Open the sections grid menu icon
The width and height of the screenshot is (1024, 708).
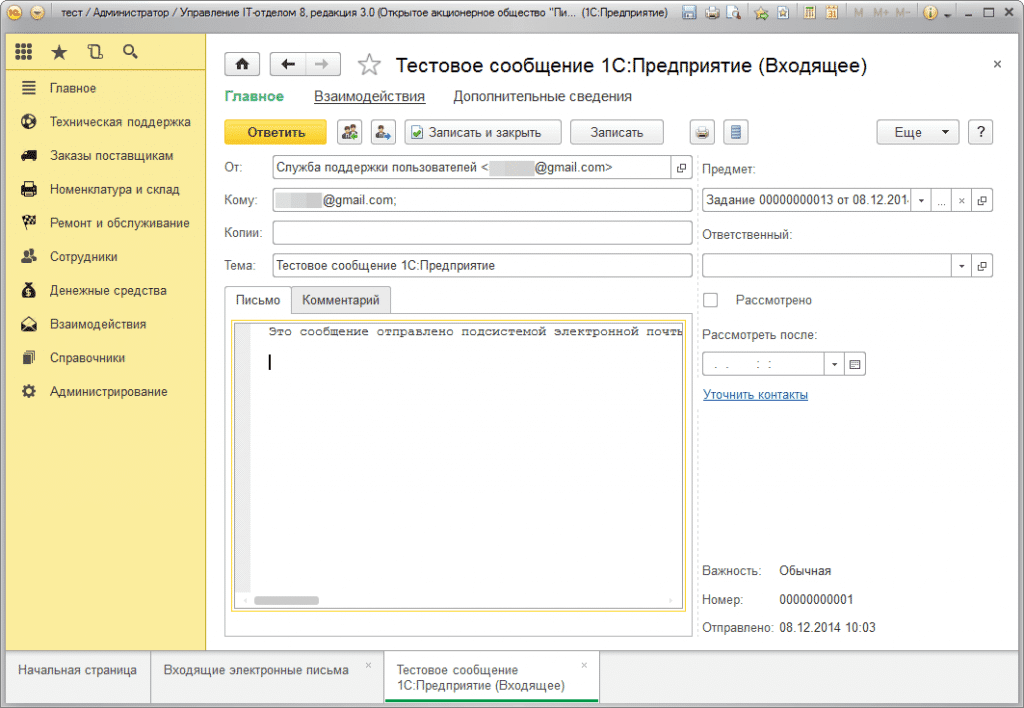(24, 52)
